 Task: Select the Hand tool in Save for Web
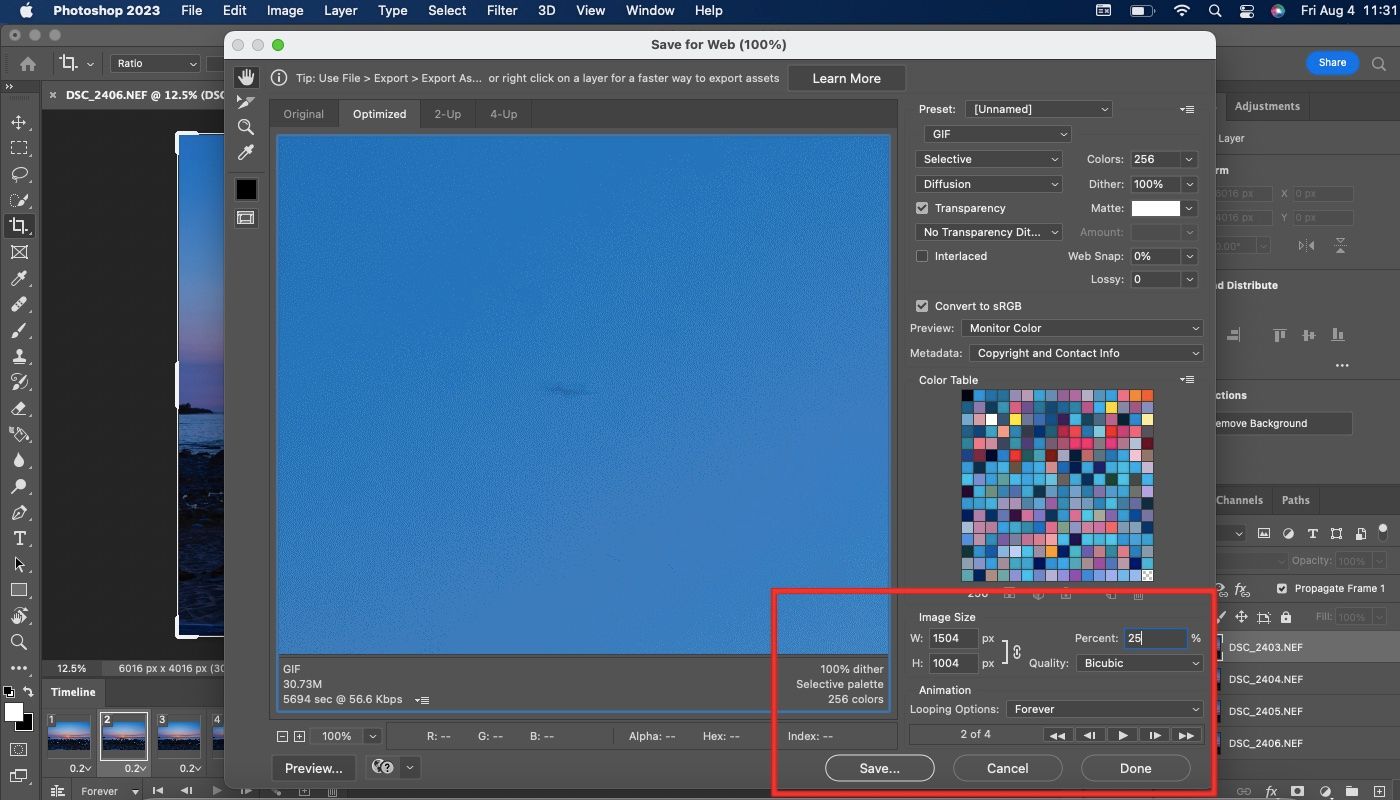pyautogui.click(x=246, y=78)
